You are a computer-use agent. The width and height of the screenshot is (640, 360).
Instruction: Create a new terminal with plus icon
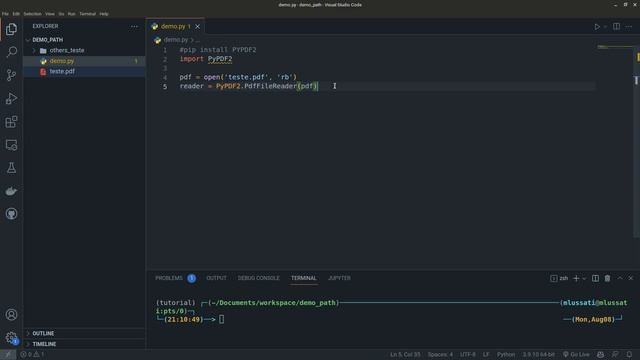click(576, 278)
